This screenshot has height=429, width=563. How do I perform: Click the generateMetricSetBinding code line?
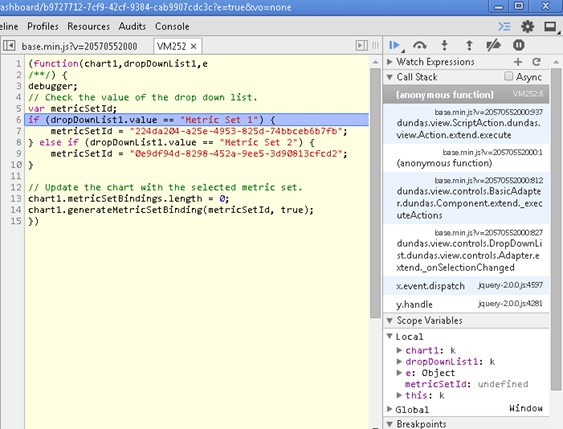(x=171, y=210)
